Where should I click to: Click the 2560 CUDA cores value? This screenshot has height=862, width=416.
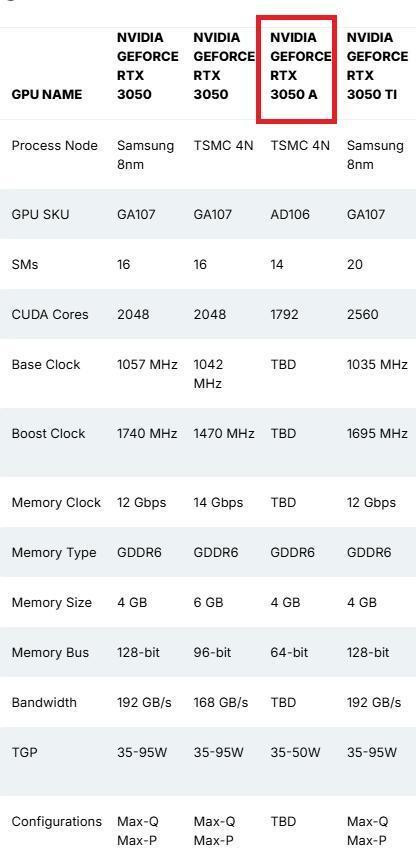363,314
